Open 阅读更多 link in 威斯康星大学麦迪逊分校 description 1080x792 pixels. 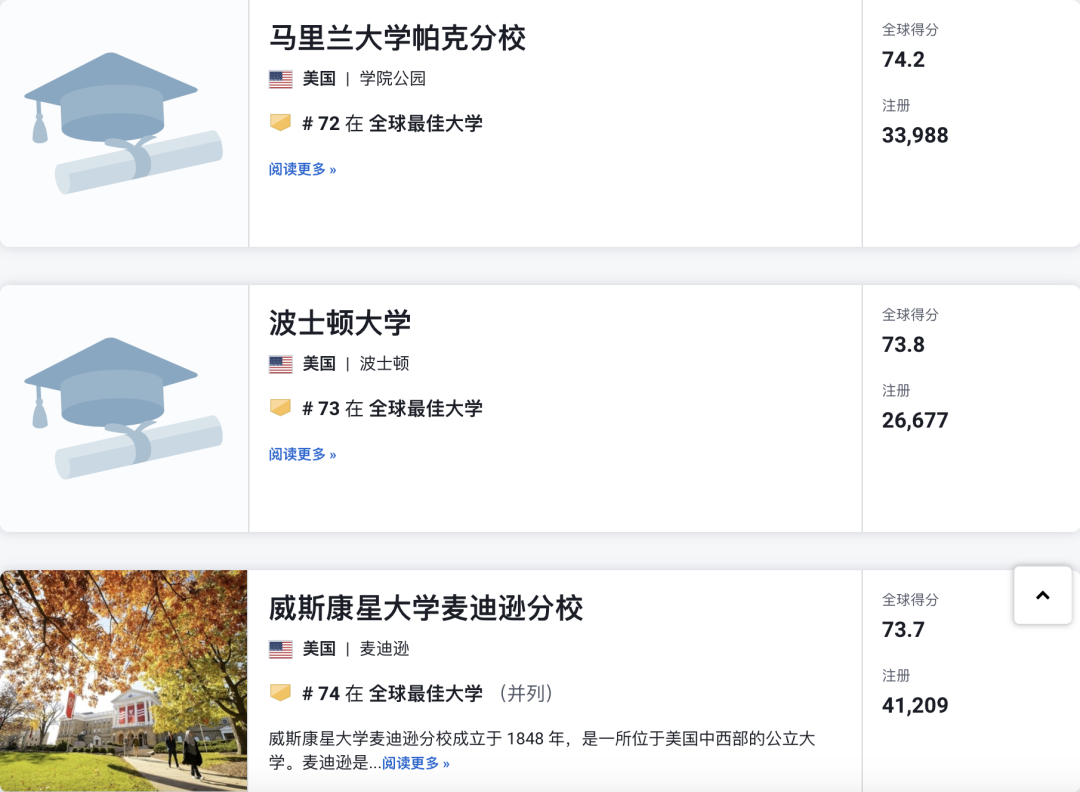(x=415, y=763)
